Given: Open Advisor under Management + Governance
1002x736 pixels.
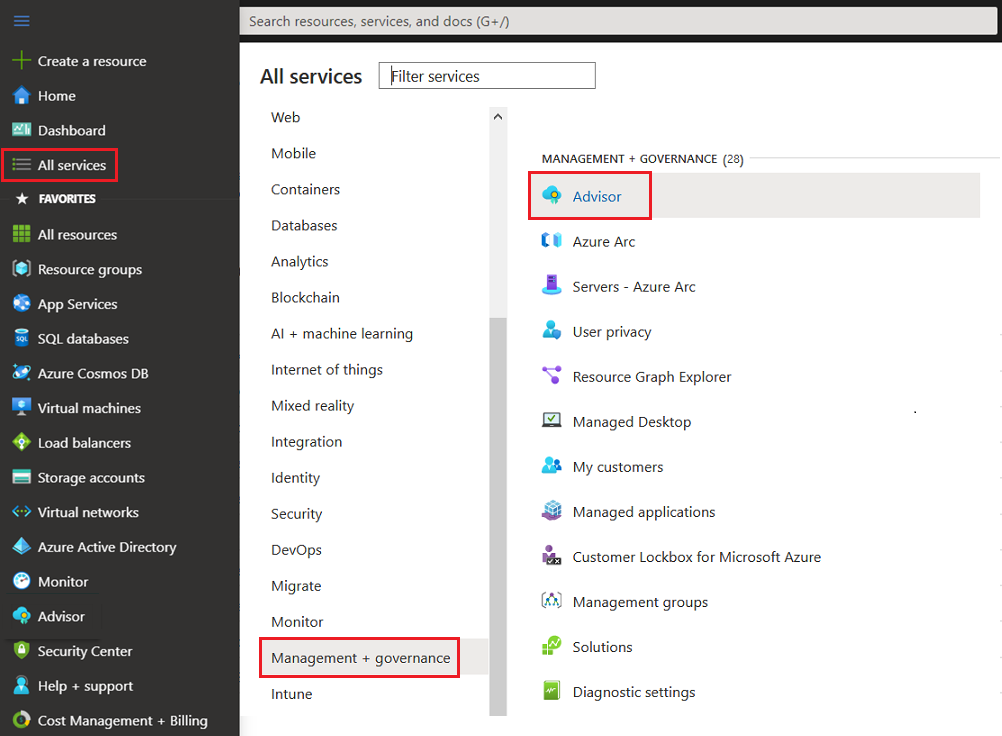Looking at the screenshot, I should [596, 197].
